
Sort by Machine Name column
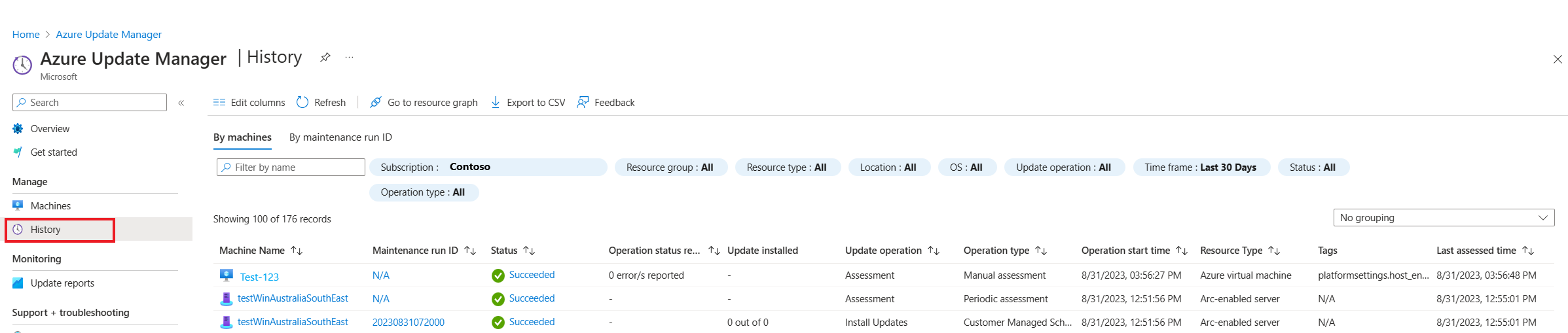pos(297,251)
